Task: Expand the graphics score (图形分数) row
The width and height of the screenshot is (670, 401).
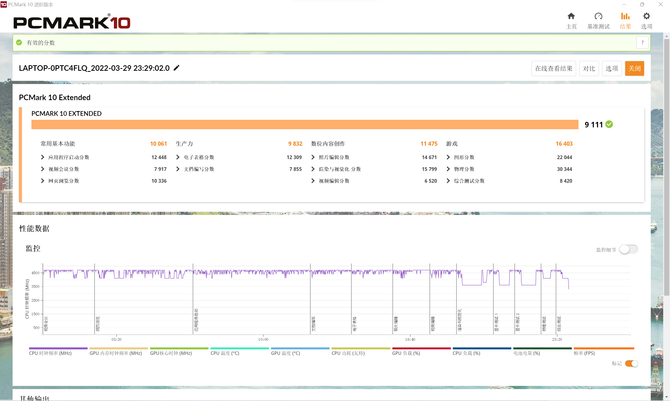Action: click(x=448, y=157)
